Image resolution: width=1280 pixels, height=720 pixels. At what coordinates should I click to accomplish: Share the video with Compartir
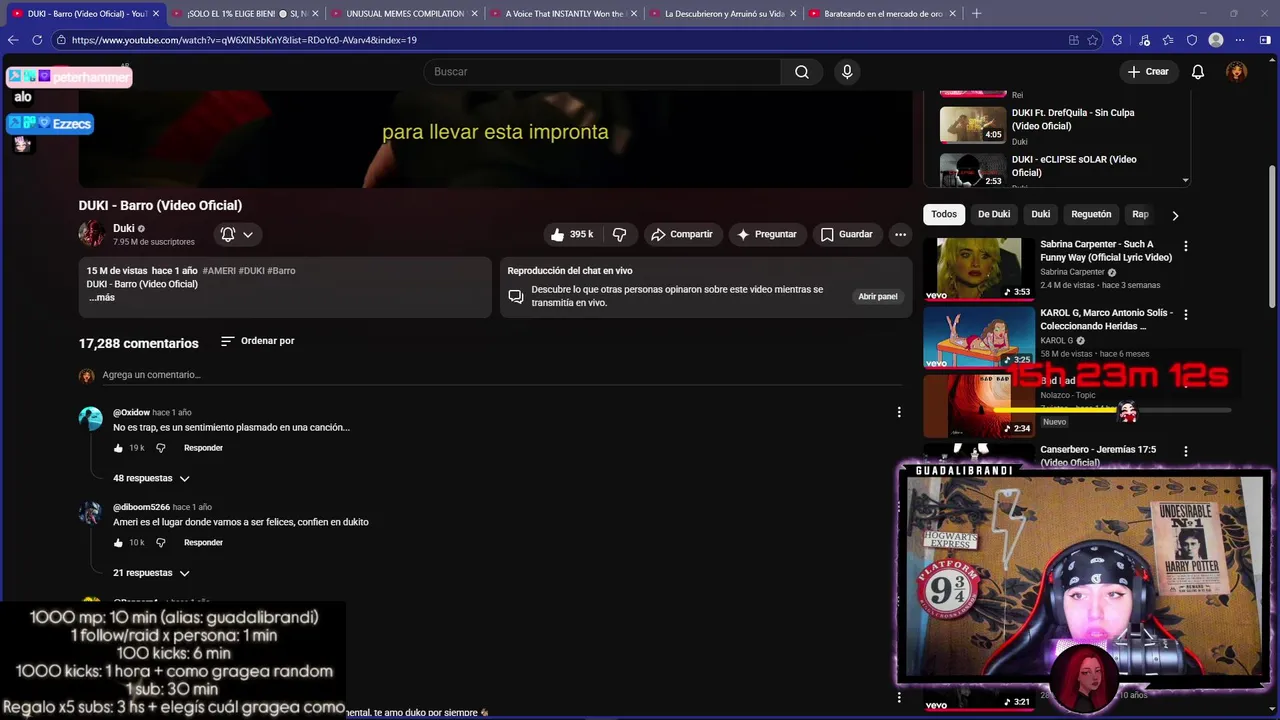pyautogui.click(x=682, y=234)
